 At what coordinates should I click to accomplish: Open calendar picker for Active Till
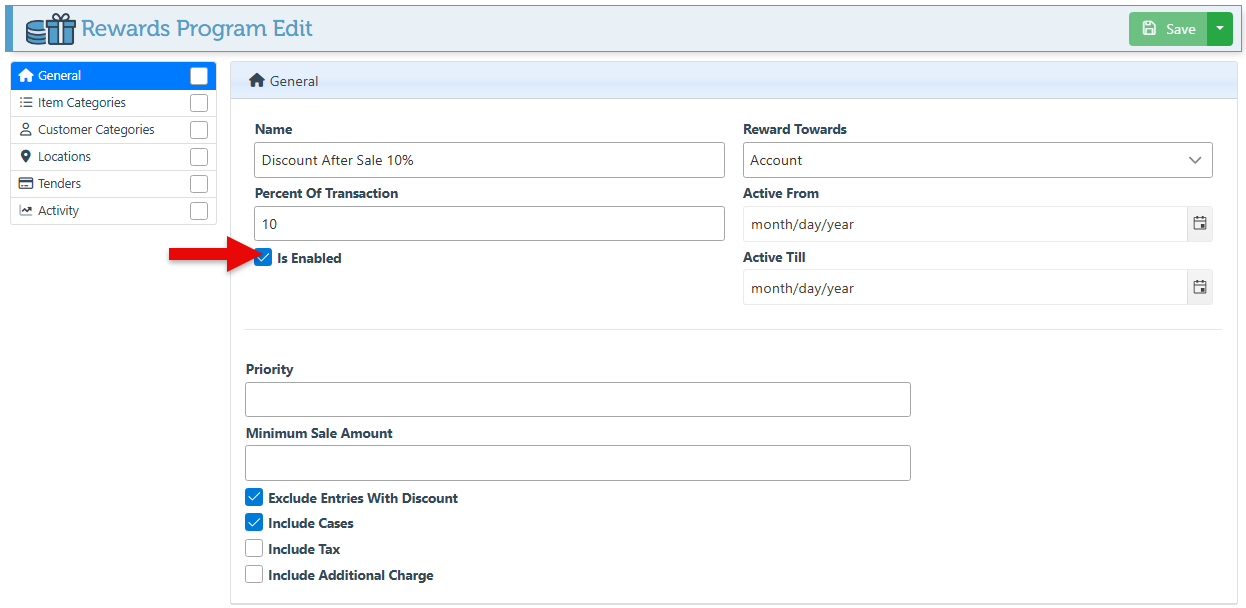pyautogui.click(x=1199, y=288)
